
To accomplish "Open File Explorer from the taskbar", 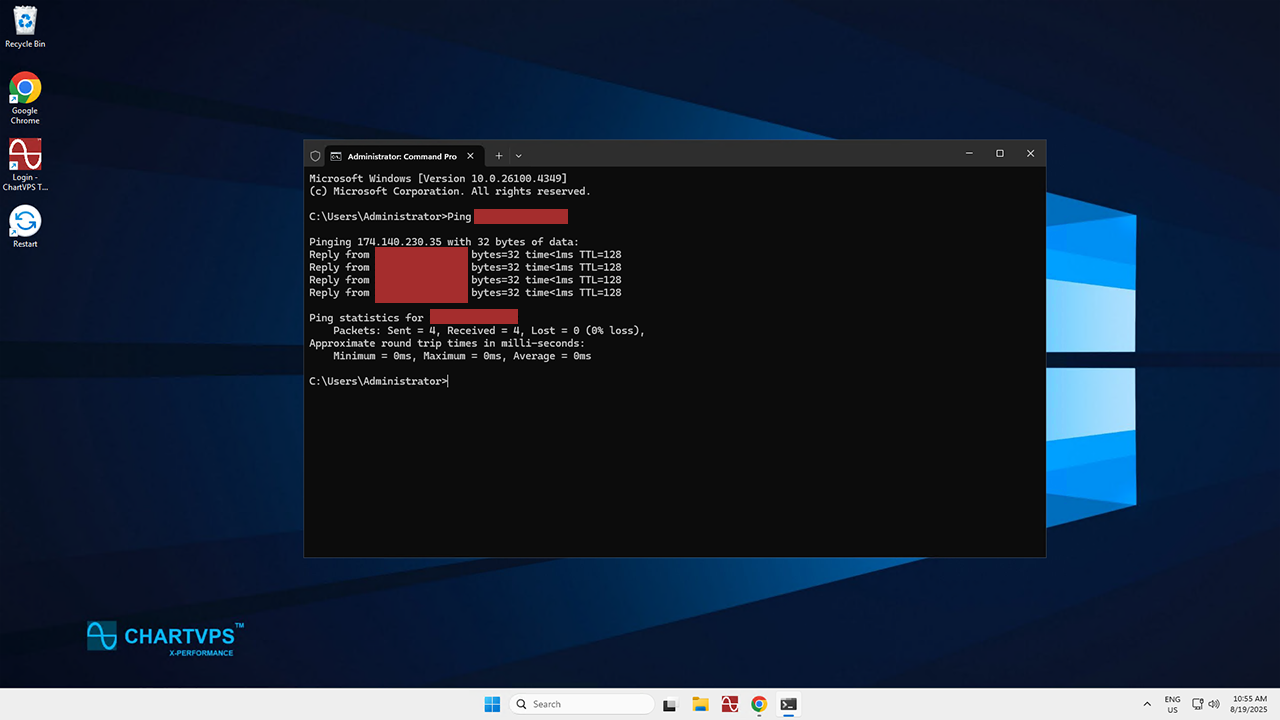I will pyautogui.click(x=700, y=704).
